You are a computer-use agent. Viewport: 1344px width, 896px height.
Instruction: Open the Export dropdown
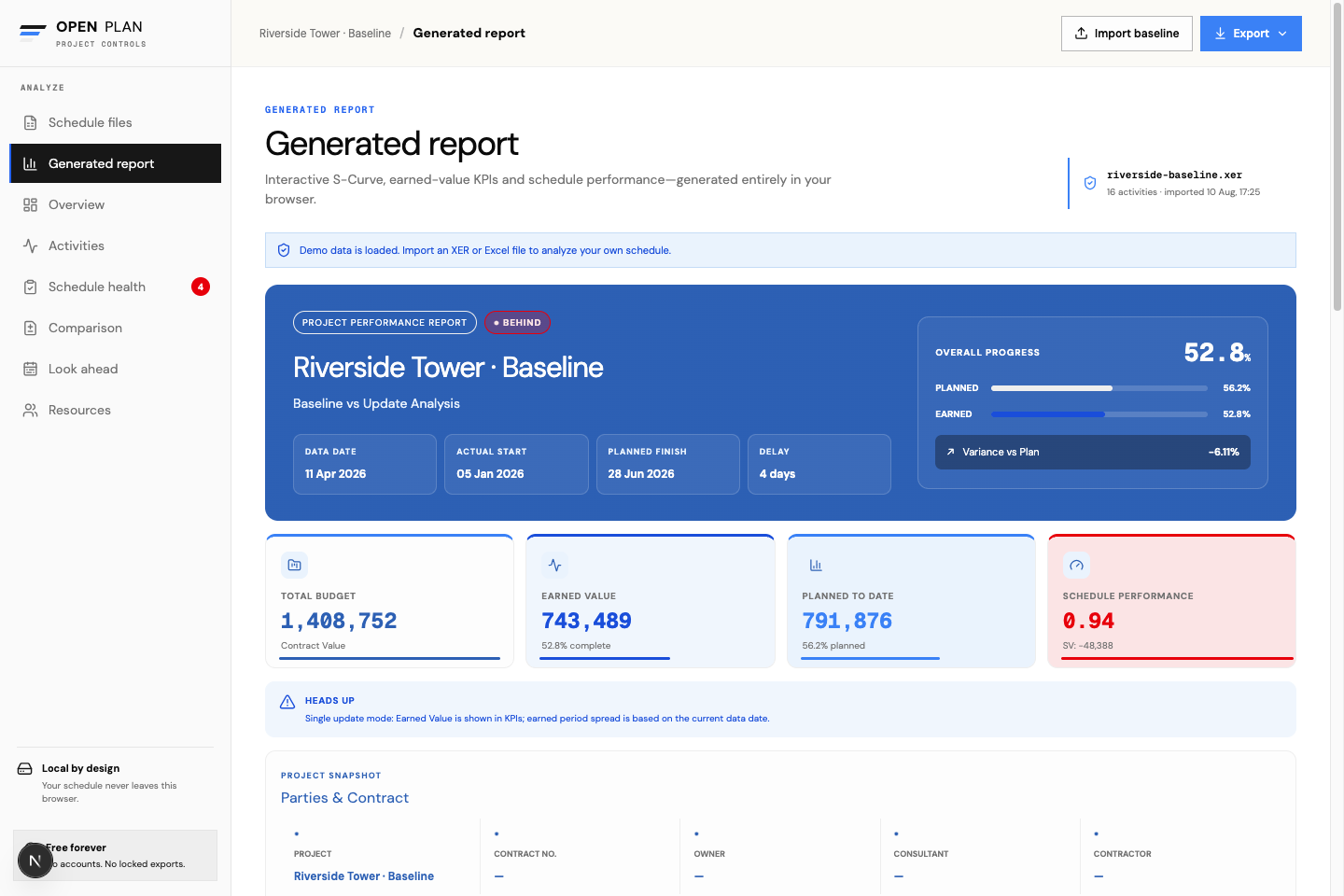point(1251,34)
